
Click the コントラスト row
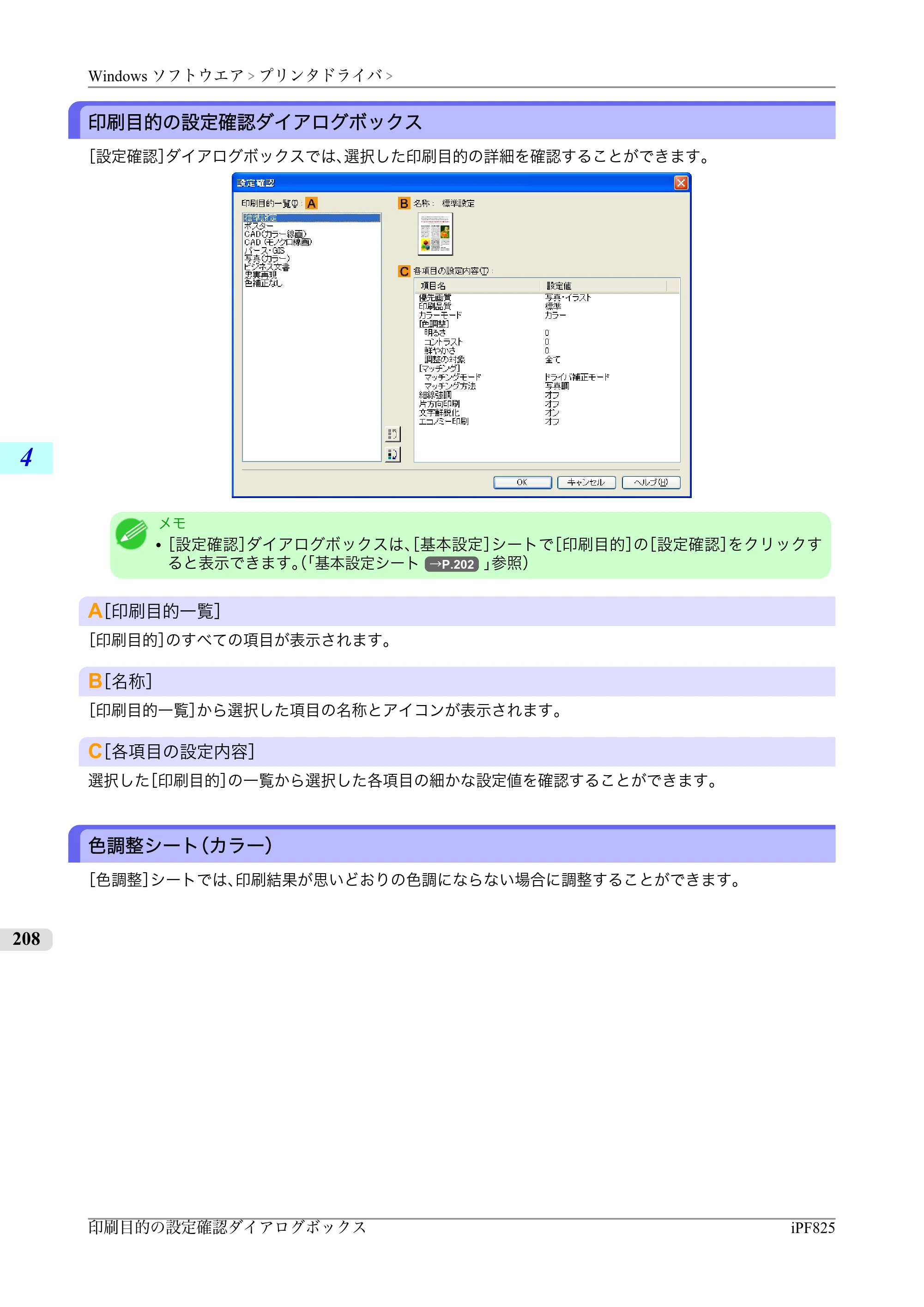[x=547, y=342]
